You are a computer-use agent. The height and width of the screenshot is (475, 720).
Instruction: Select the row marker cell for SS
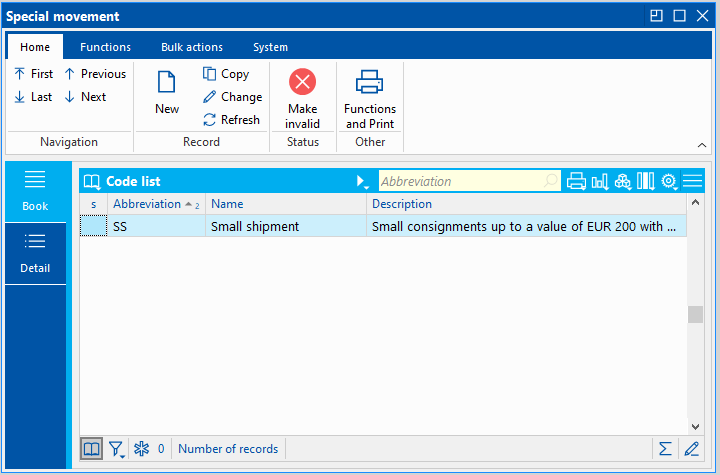pos(93,227)
